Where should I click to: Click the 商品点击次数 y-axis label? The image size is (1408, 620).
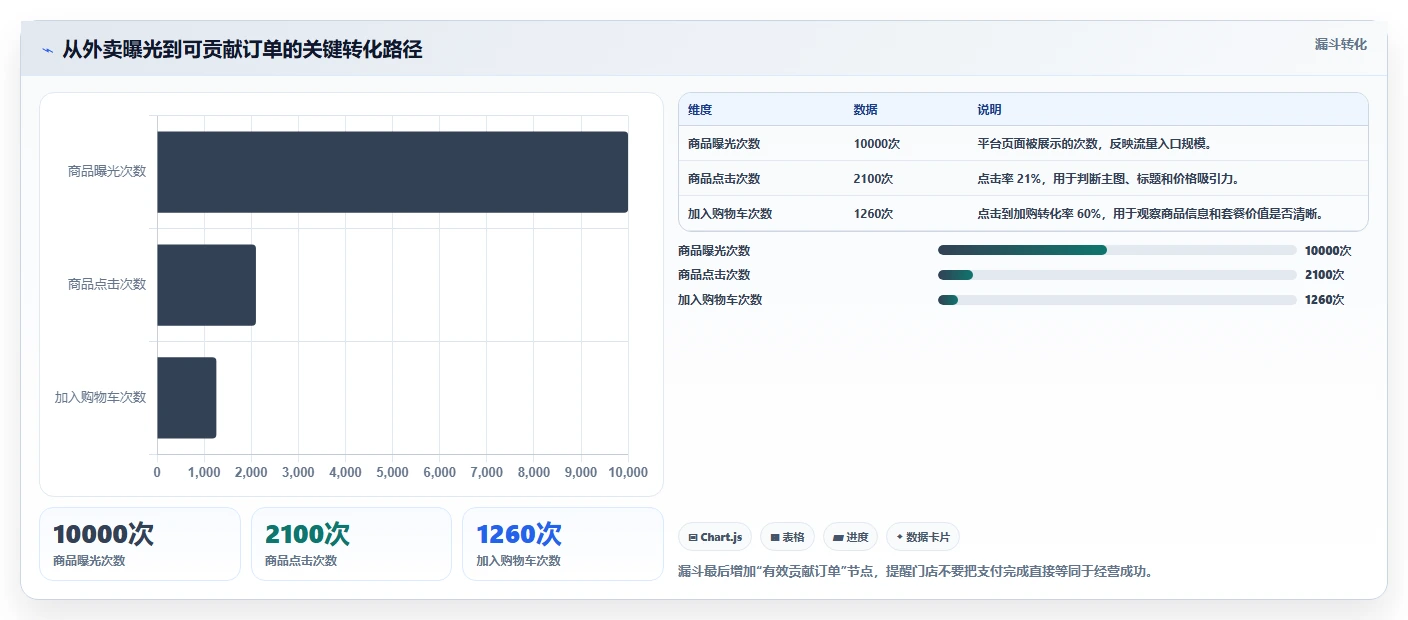[107, 285]
